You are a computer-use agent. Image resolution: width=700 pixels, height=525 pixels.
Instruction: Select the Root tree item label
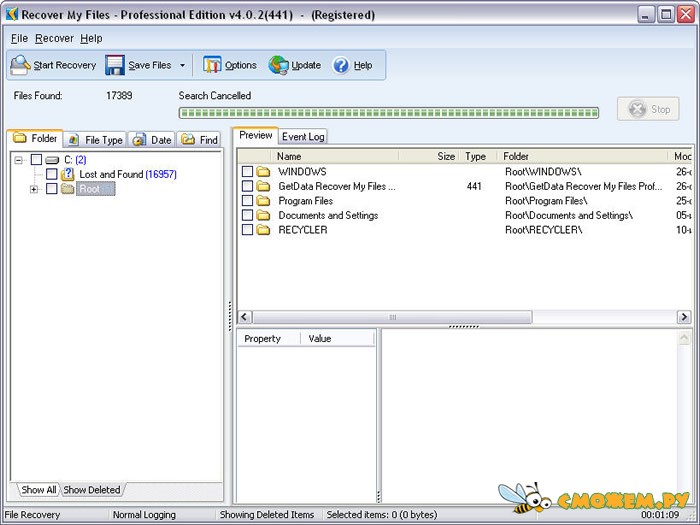pyautogui.click(x=96, y=189)
